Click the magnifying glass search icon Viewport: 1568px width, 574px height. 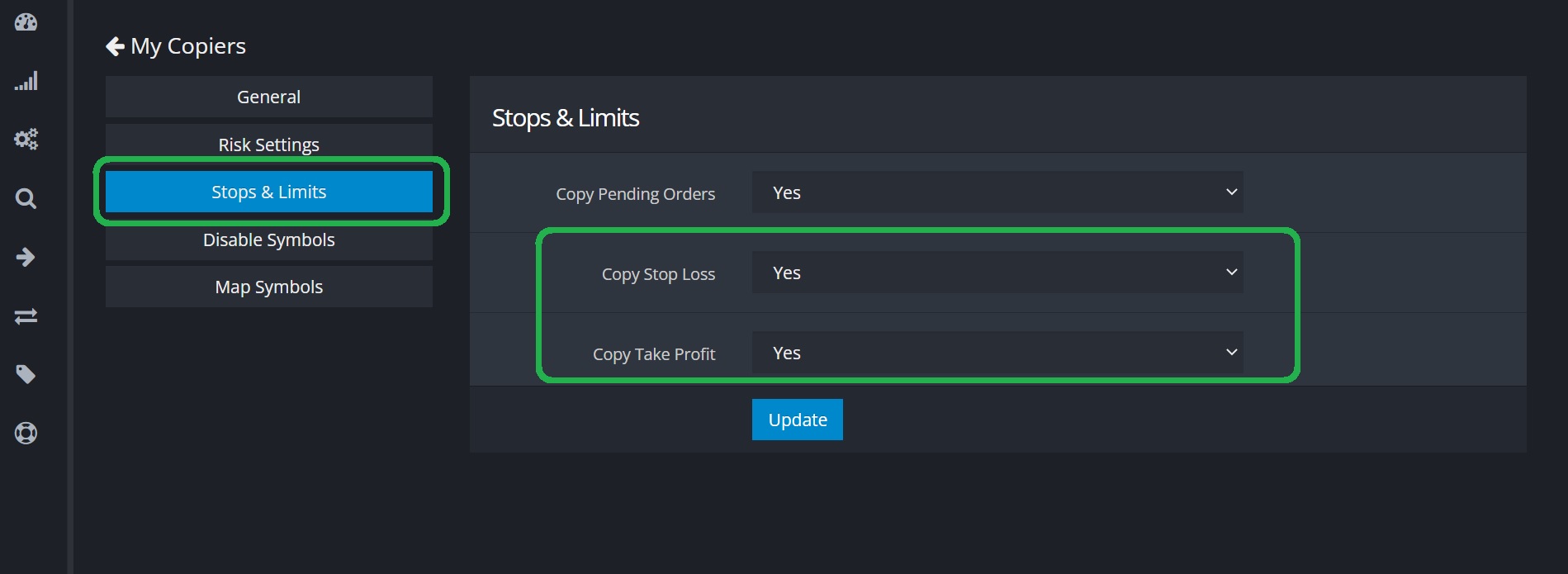26,198
